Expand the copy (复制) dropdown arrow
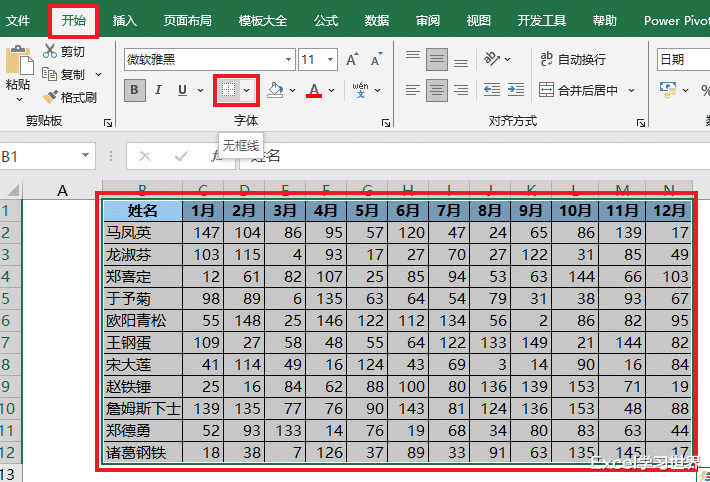The height and width of the screenshot is (482, 710). 98,74
